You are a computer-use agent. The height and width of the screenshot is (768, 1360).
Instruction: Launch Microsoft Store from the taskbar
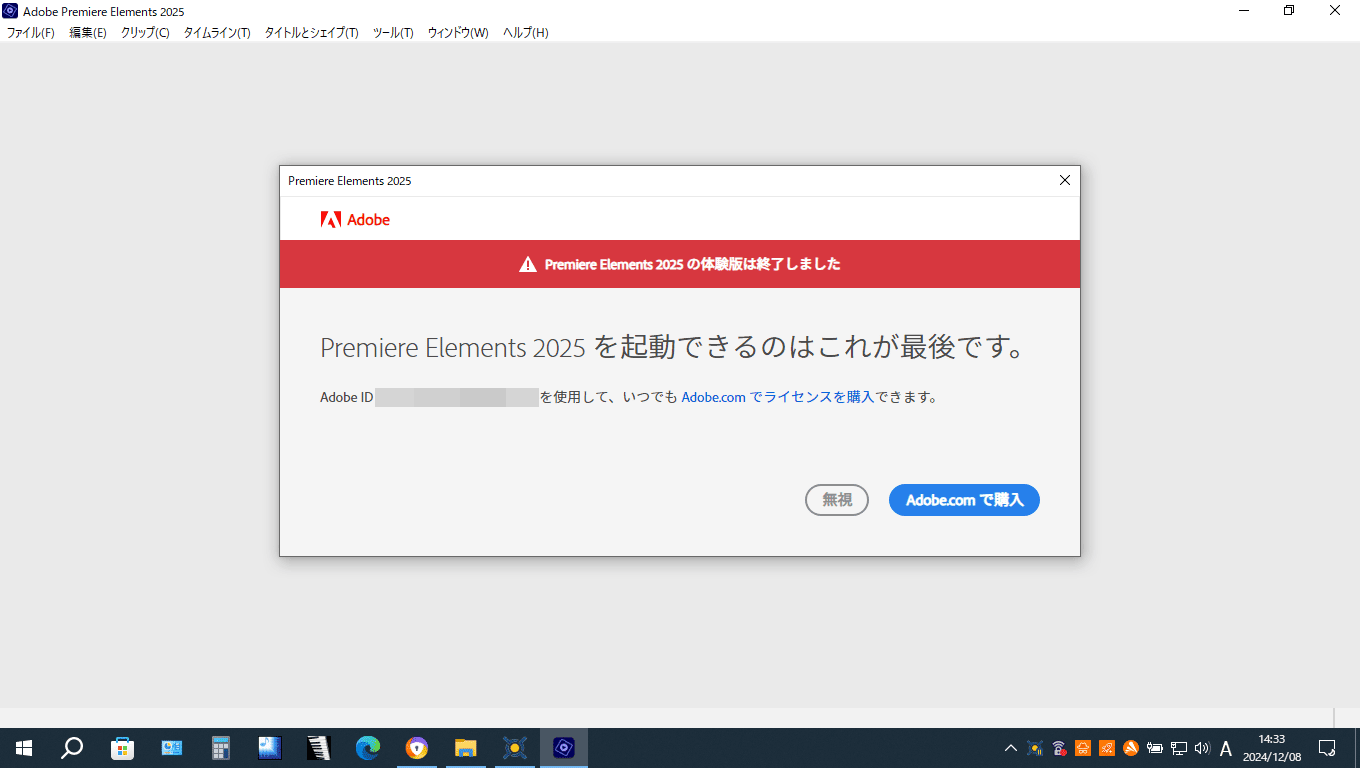(x=122, y=748)
